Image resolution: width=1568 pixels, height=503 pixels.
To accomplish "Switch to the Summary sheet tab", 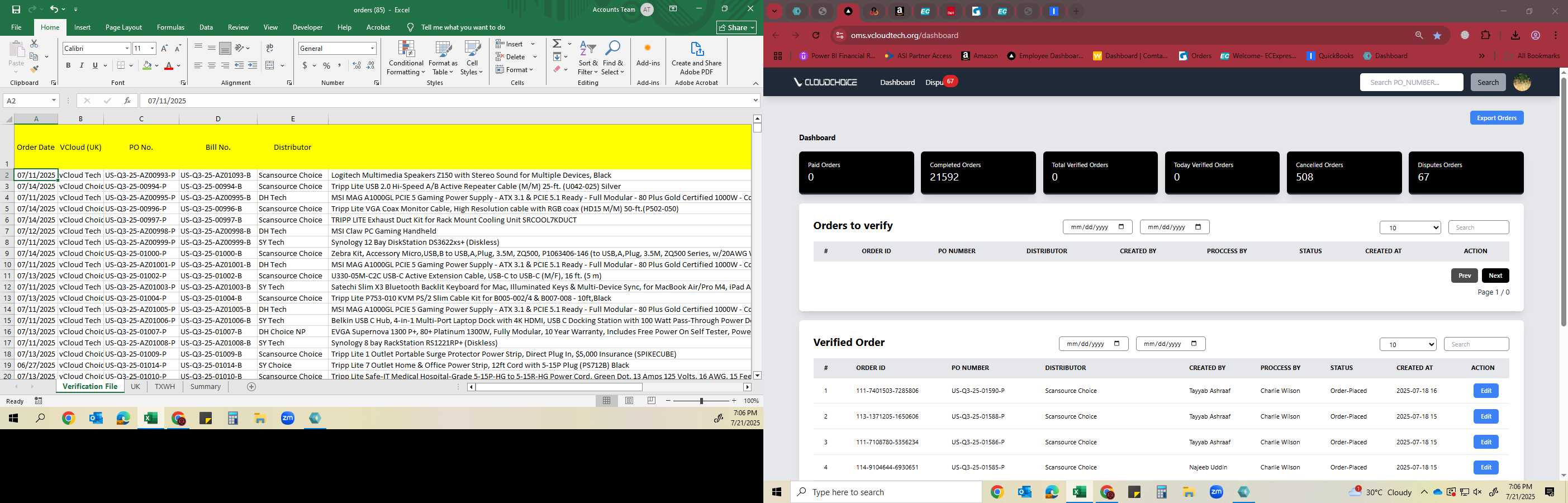I will point(205,387).
